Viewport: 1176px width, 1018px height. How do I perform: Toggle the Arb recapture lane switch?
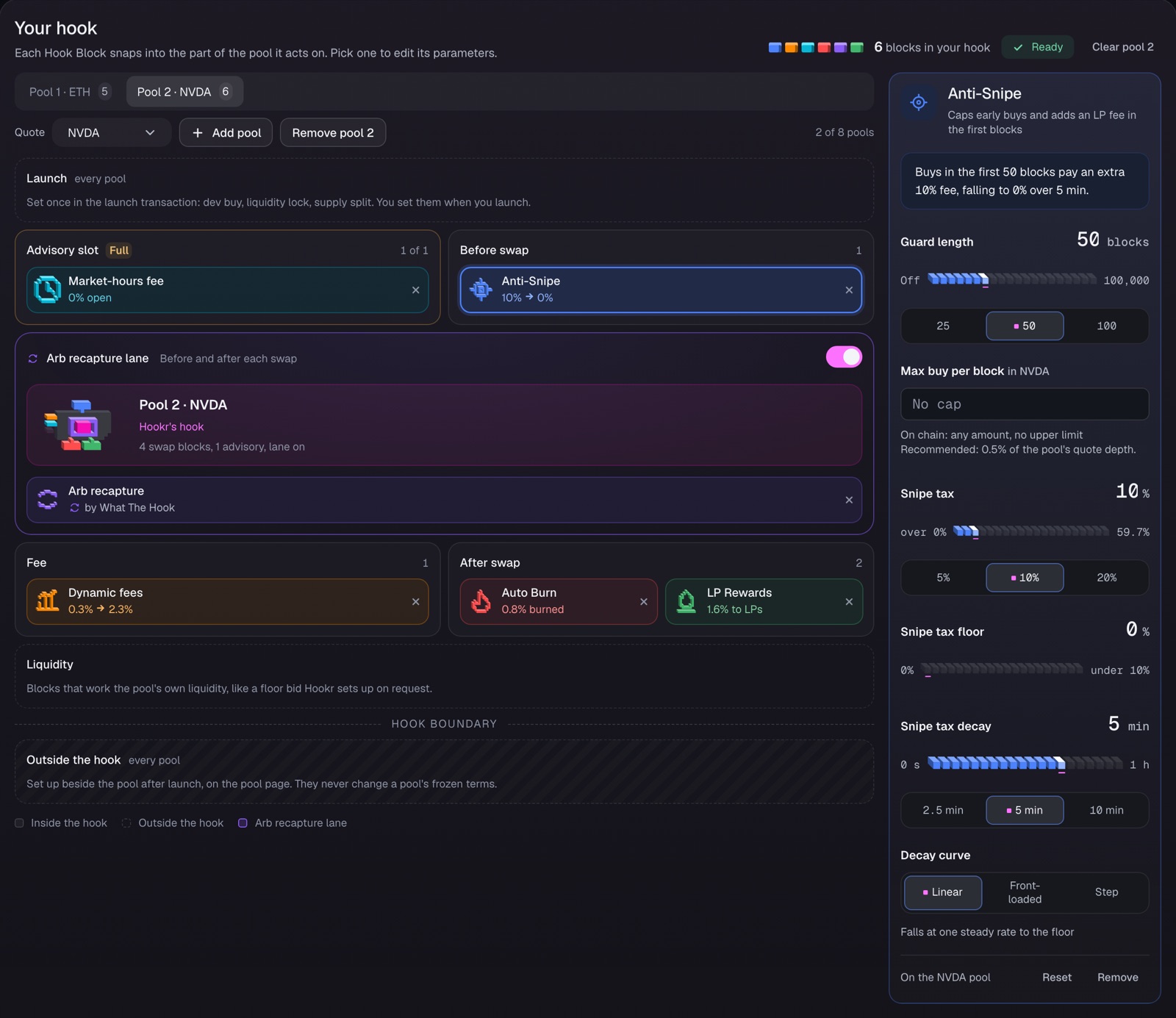(x=844, y=357)
